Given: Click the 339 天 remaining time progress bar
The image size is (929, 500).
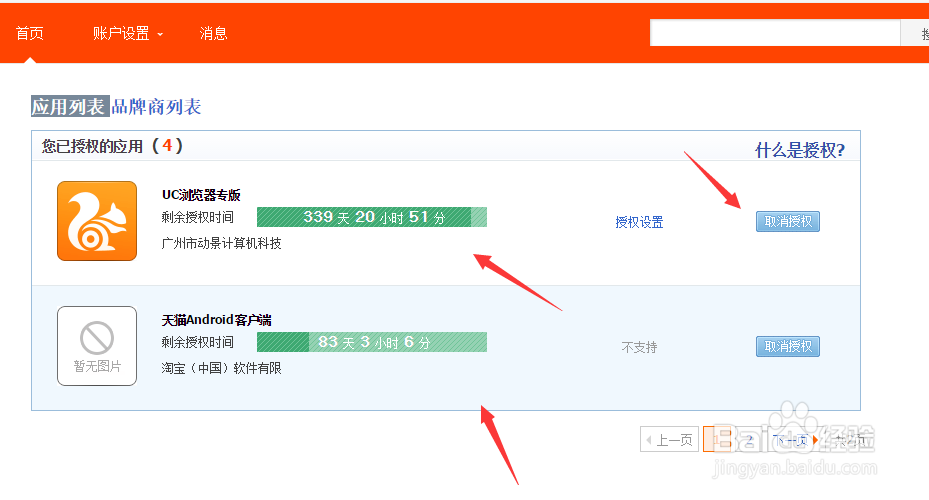Looking at the screenshot, I should point(371,217).
